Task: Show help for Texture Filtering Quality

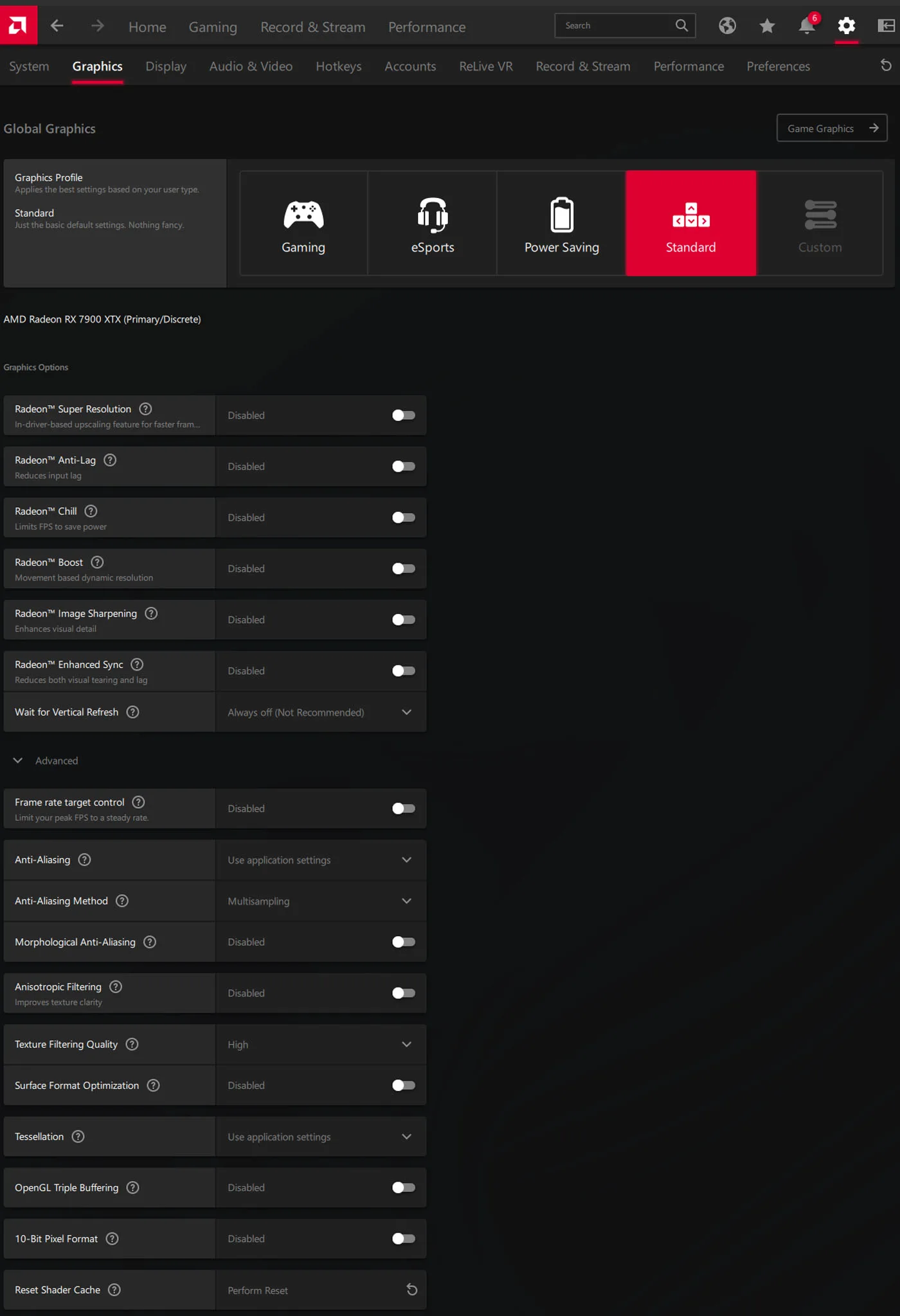Action: tap(132, 1045)
